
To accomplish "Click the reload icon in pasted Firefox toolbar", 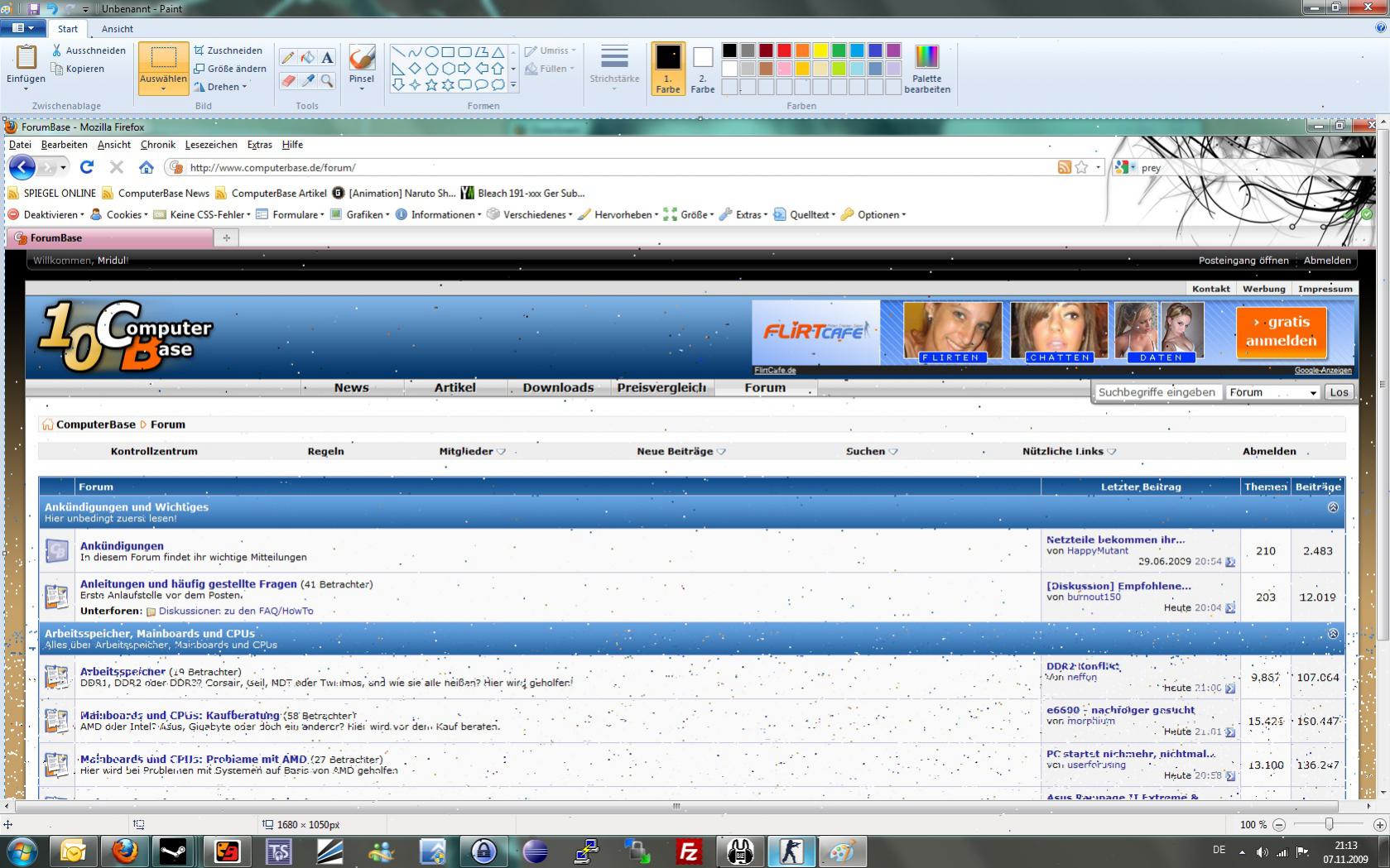I will (87, 167).
